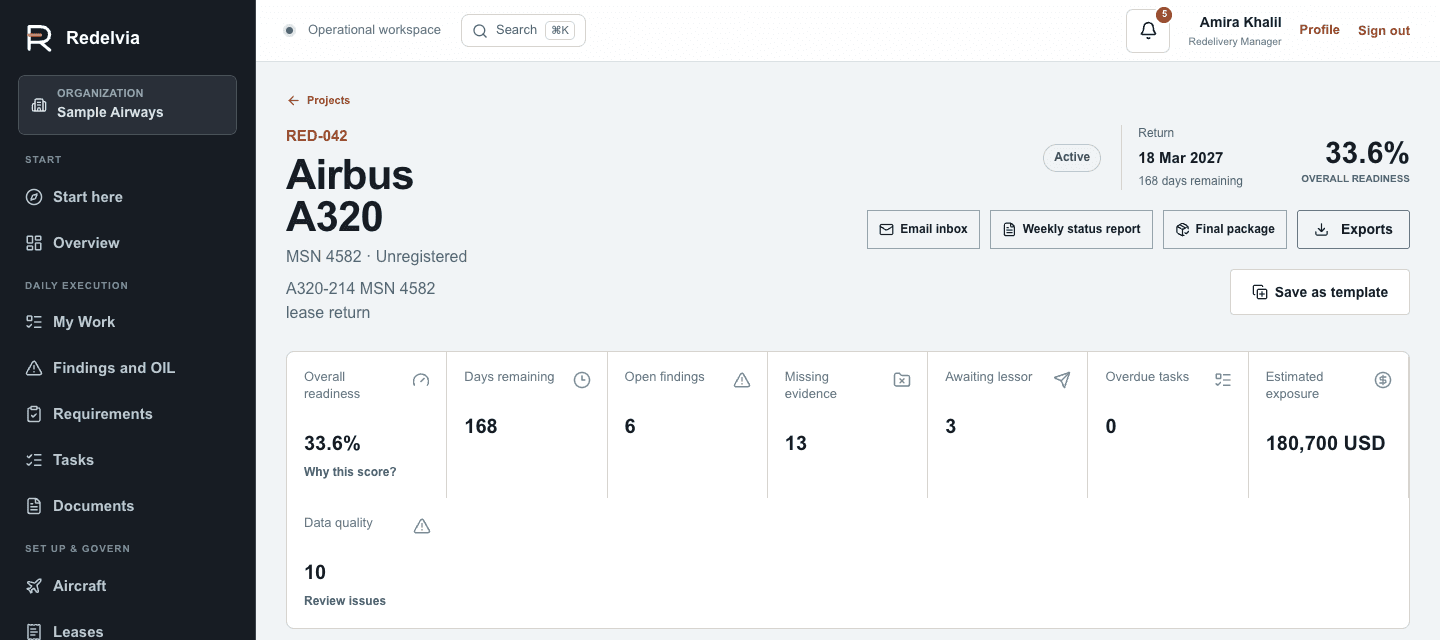Image resolution: width=1440 pixels, height=640 pixels.
Task: Click the folder icon on Missing evidence card
Action: point(902,380)
